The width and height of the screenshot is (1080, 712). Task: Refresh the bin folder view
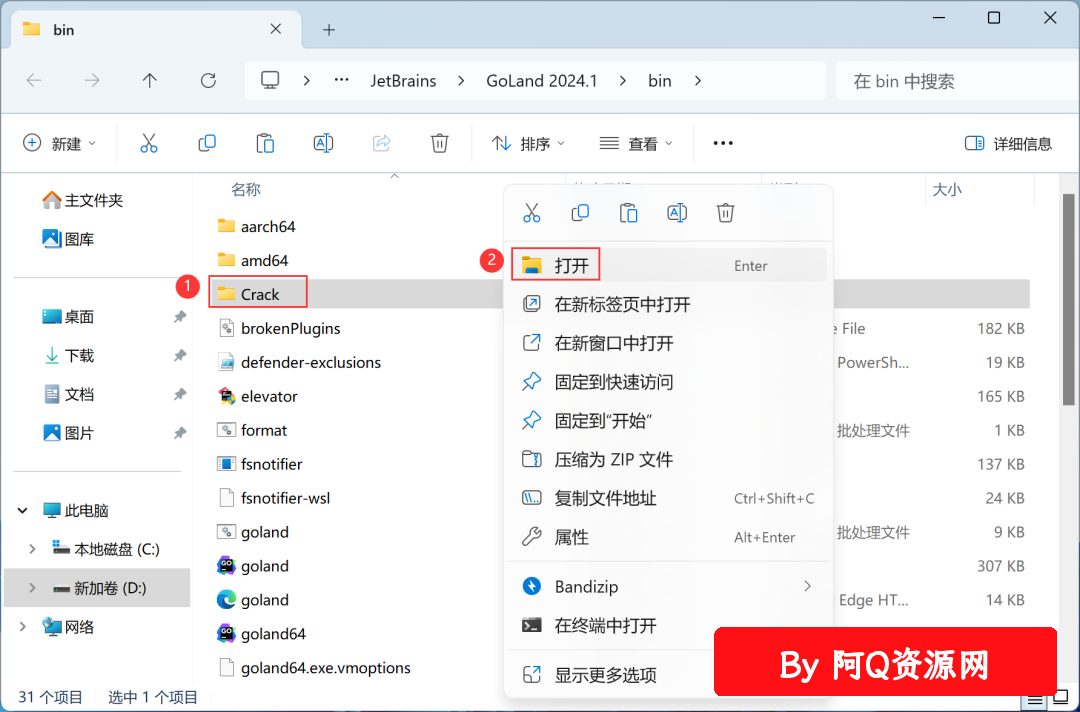(x=208, y=81)
